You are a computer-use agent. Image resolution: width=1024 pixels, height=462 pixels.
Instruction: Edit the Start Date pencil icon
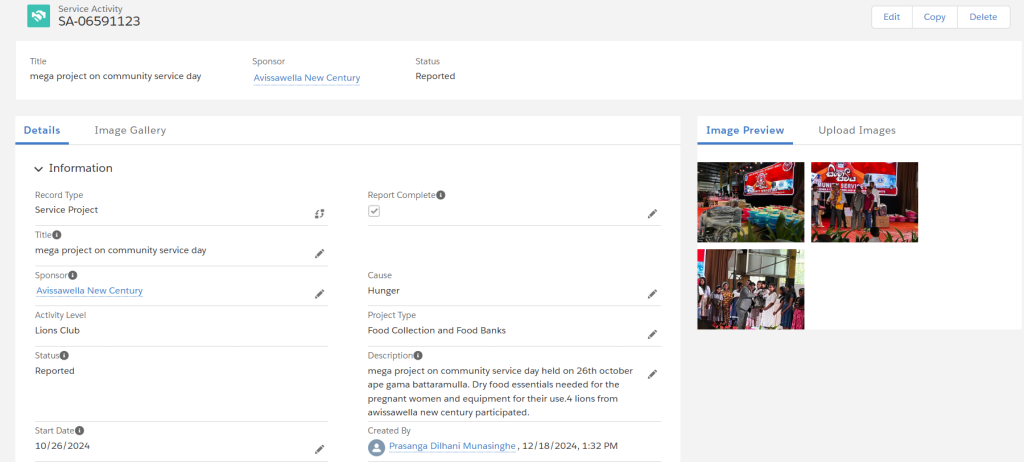pos(319,449)
